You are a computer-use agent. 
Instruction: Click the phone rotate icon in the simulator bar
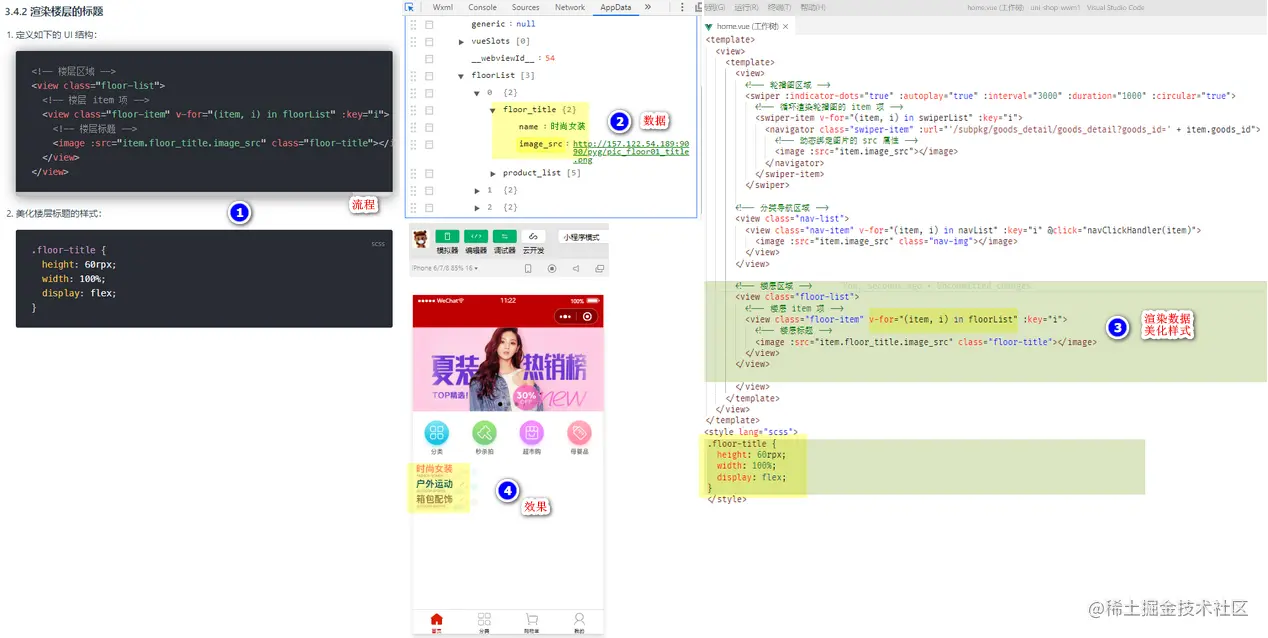pyautogui.click(x=528, y=268)
